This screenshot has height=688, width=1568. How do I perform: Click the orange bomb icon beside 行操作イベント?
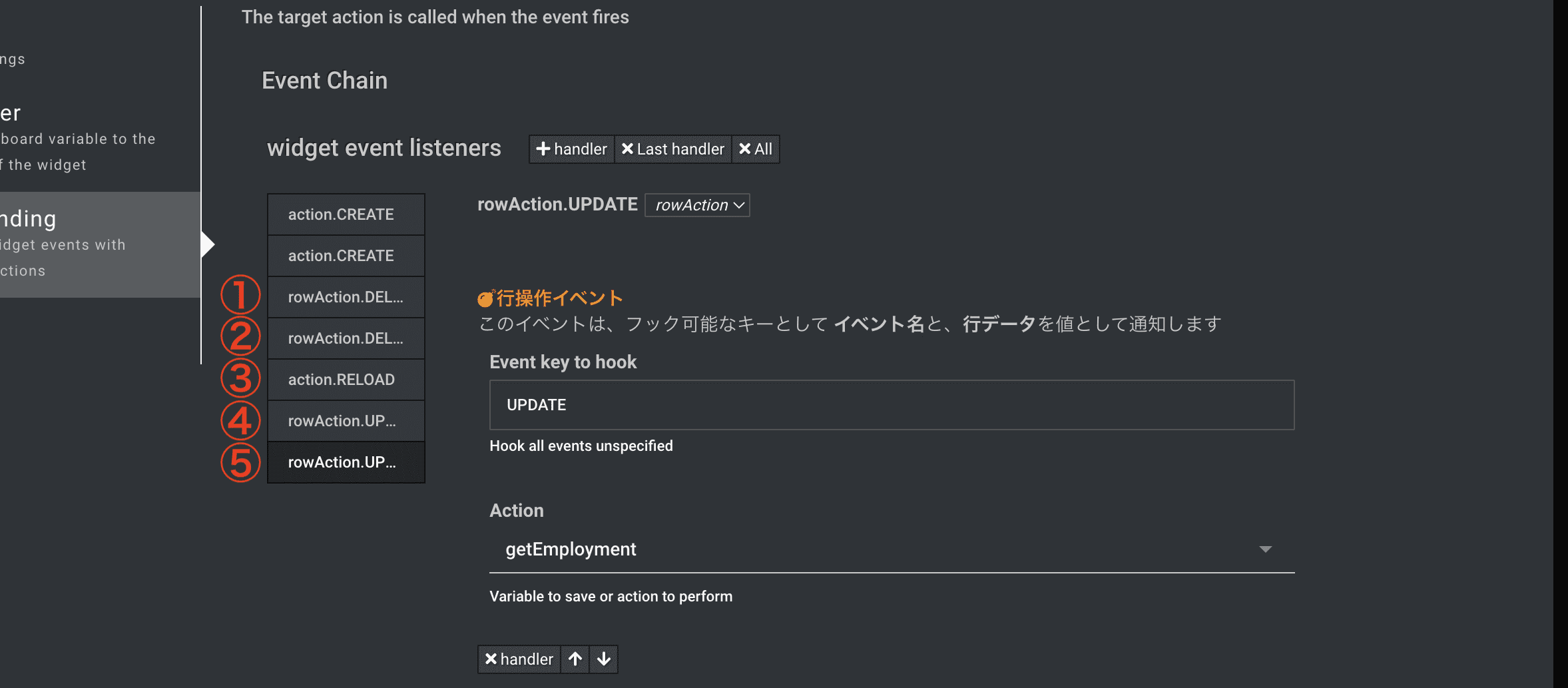pos(486,298)
